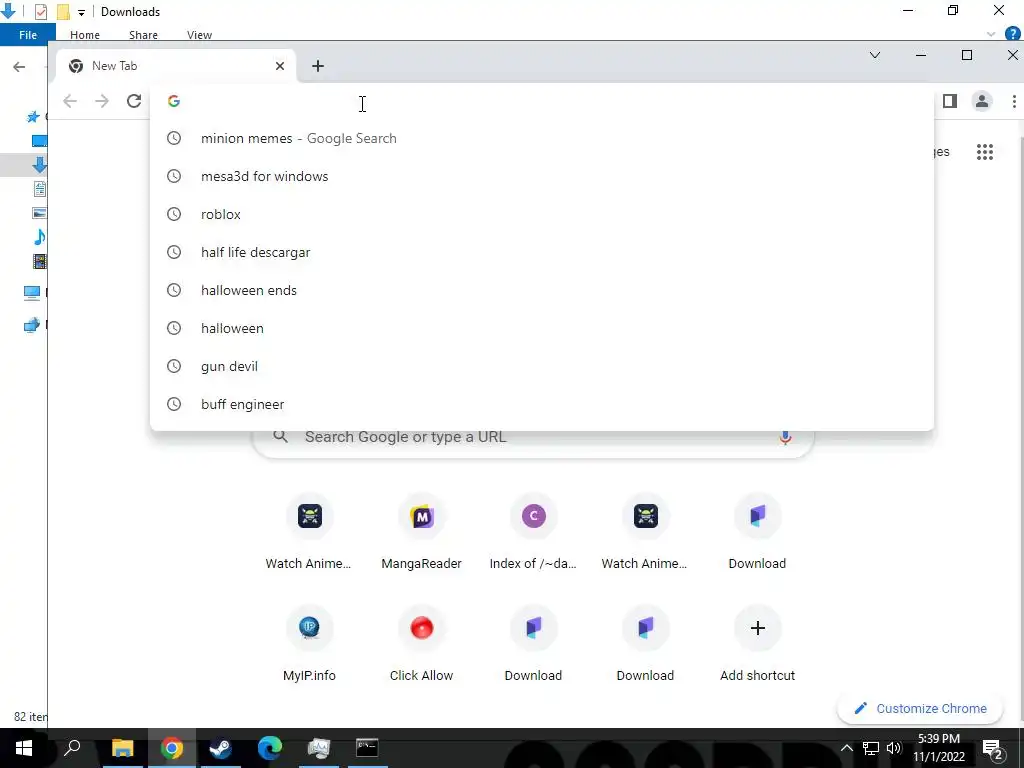Open the Home ribbon tab in Explorer

point(85,35)
